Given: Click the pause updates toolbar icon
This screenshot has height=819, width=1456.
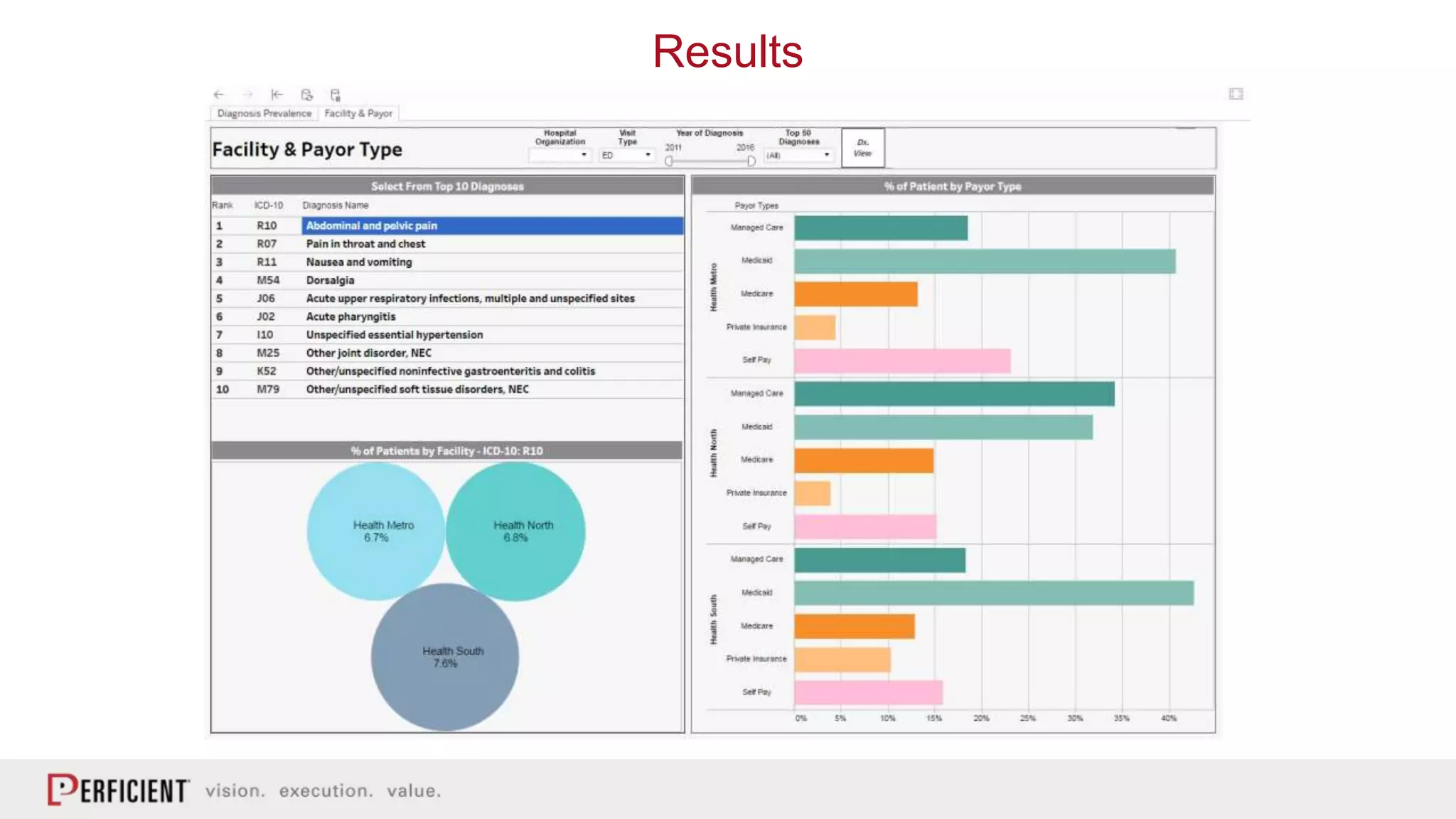Looking at the screenshot, I should 336,95.
